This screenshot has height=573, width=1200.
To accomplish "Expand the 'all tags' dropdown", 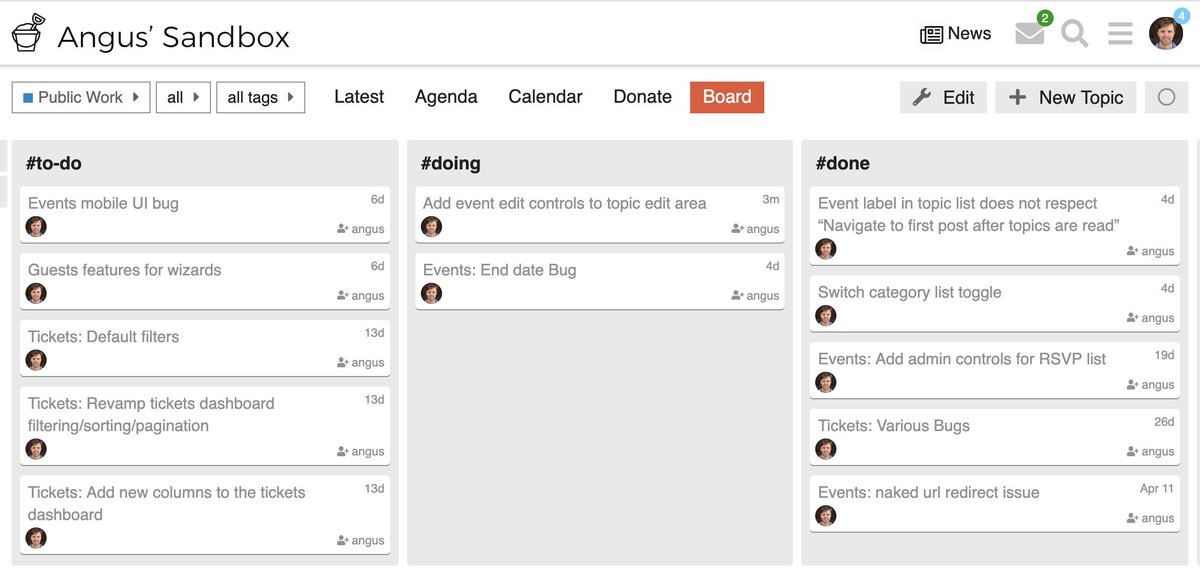I will pos(260,97).
